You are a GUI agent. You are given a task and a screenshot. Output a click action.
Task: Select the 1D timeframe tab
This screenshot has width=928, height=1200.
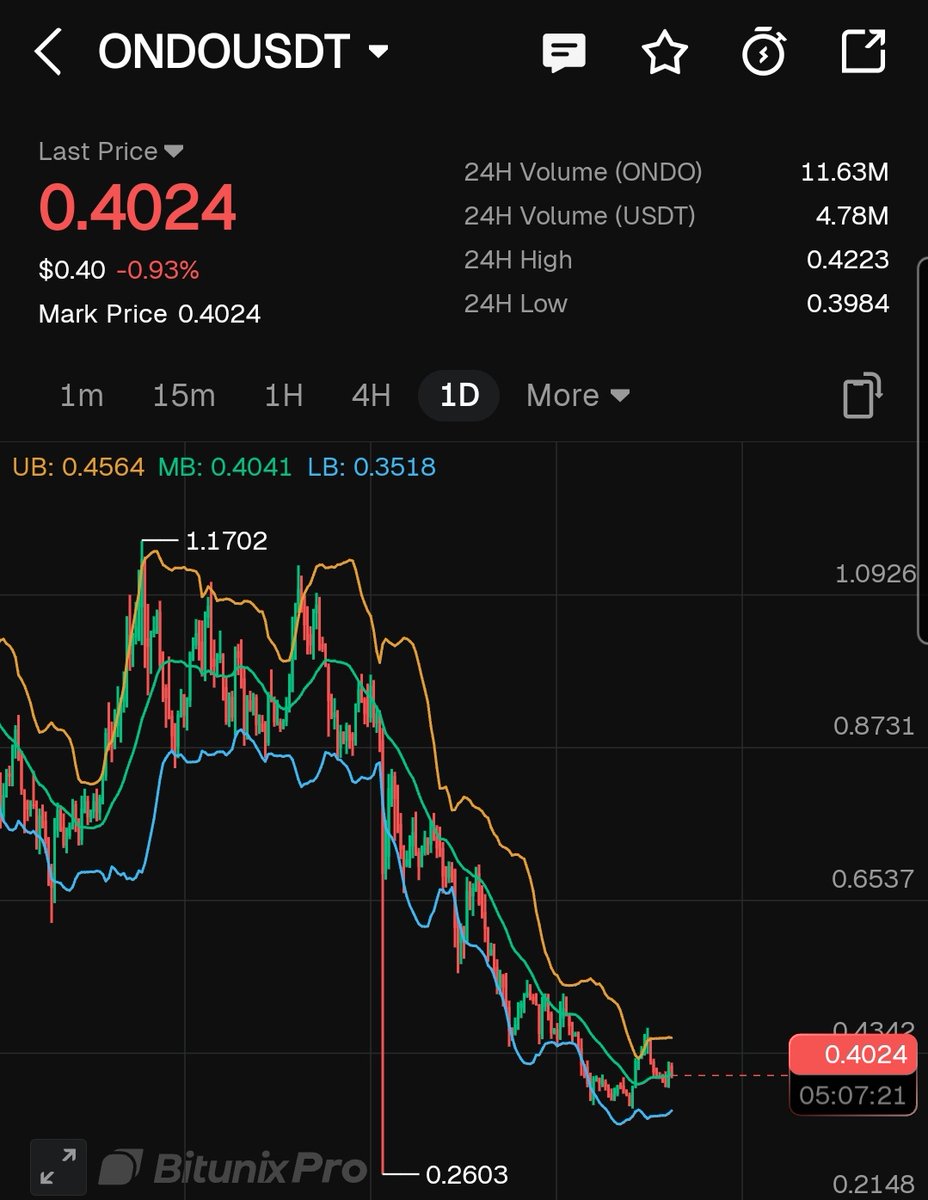pos(460,395)
